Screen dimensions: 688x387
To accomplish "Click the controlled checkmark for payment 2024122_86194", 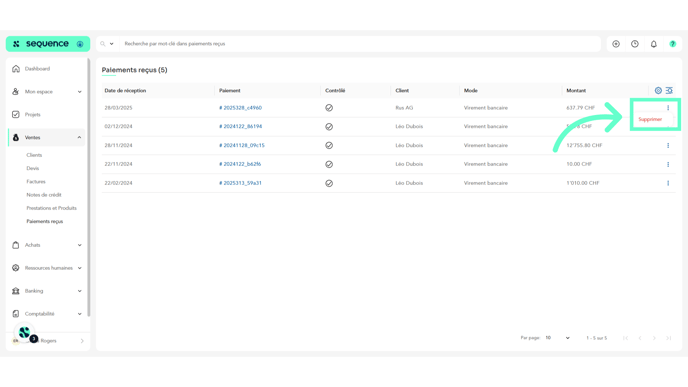I will pyautogui.click(x=329, y=126).
